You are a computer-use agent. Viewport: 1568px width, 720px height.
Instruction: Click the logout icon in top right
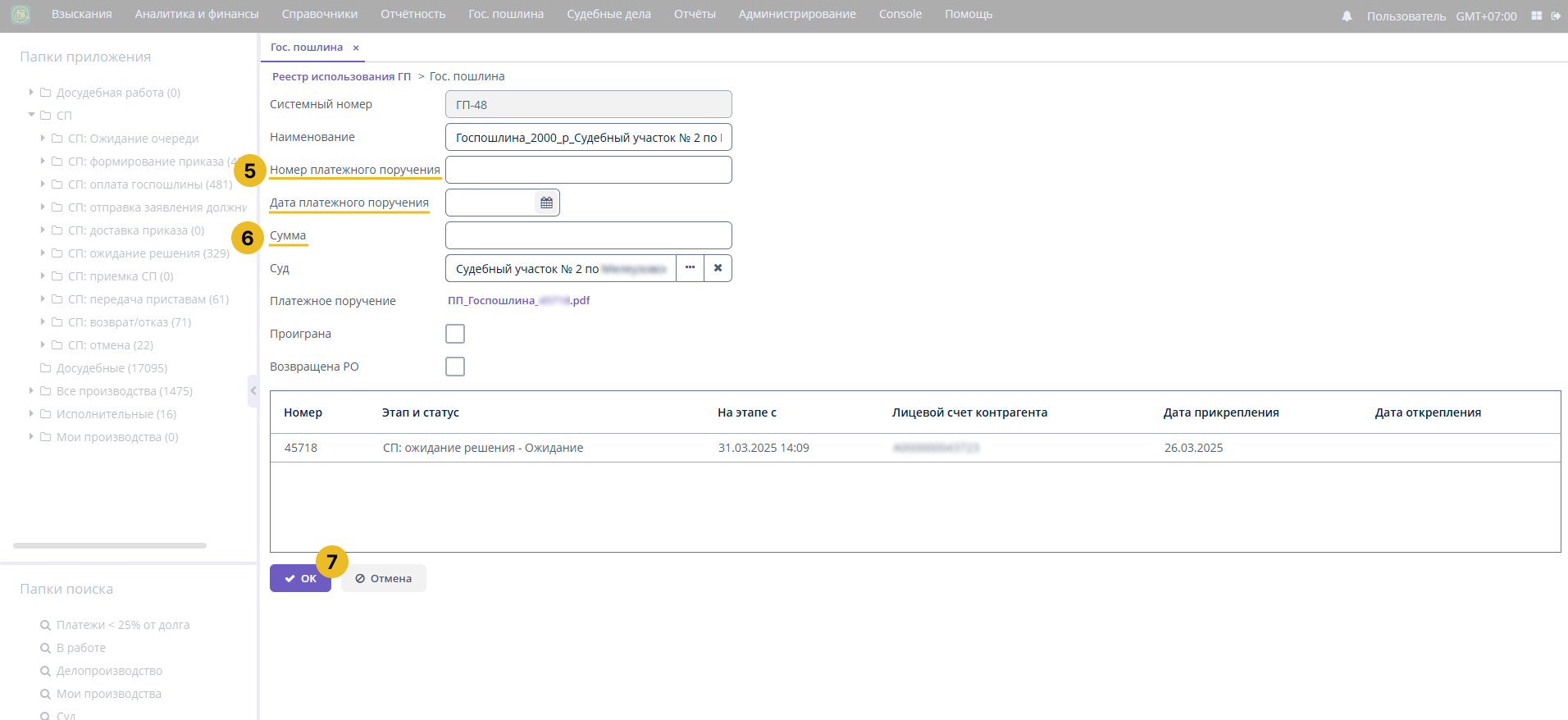[x=1556, y=16]
